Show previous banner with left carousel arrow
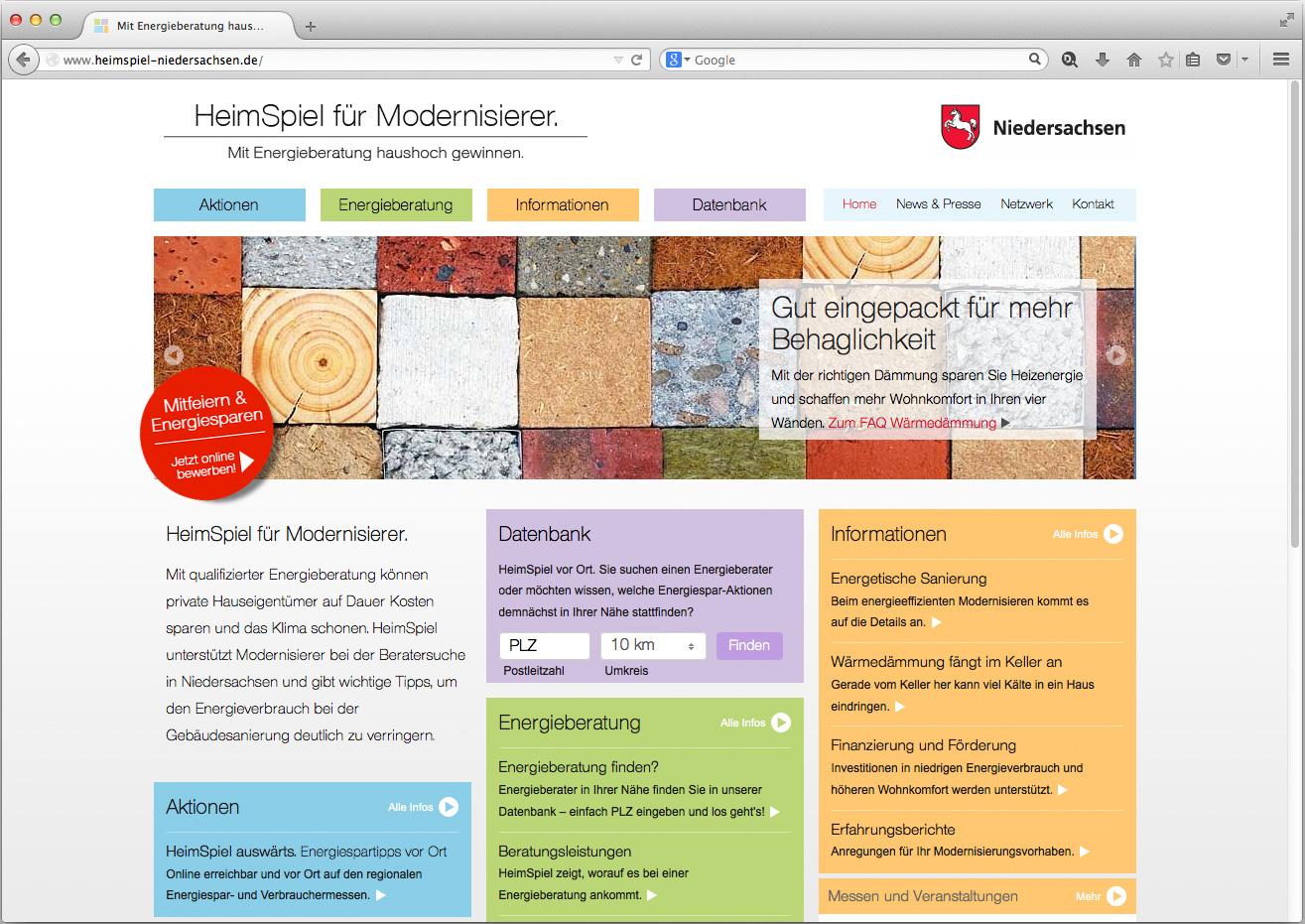Viewport: 1305px width, 924px height. point(174,355)
